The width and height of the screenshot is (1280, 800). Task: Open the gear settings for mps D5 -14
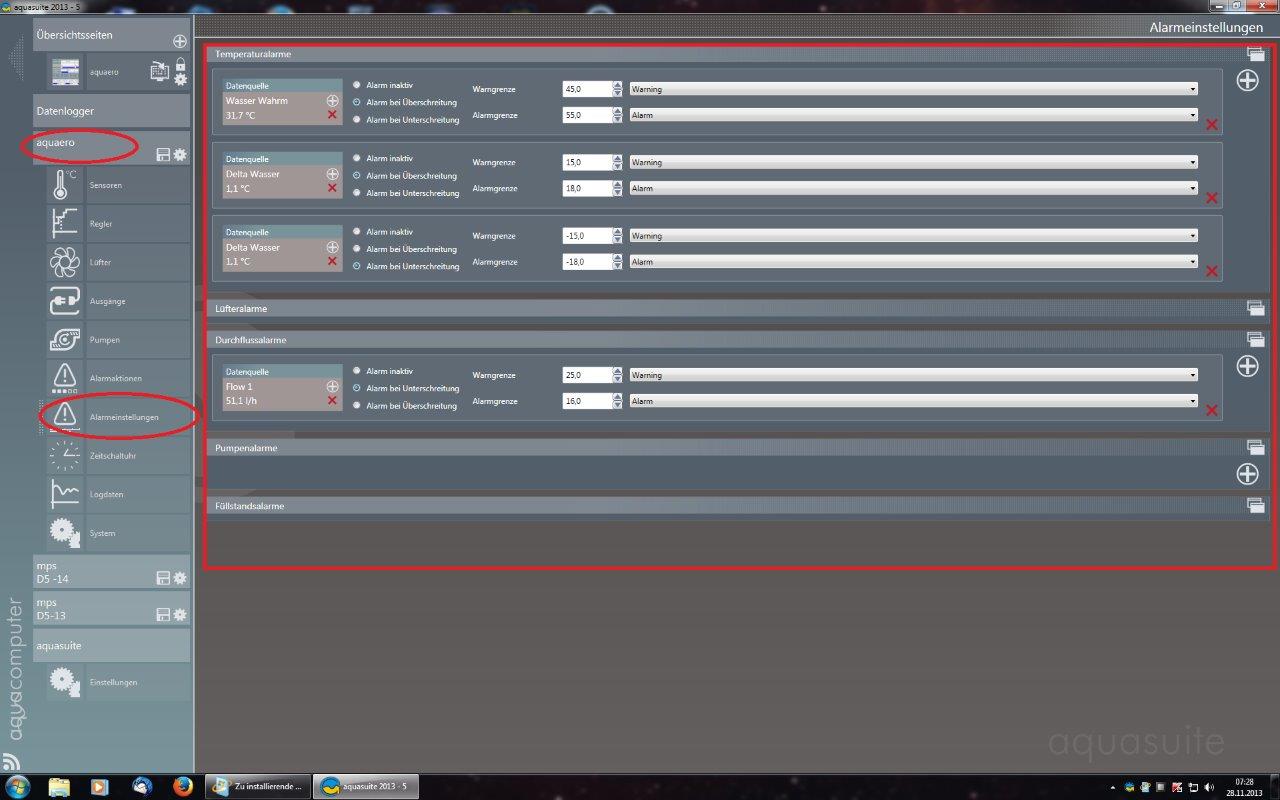pos(180,578)
